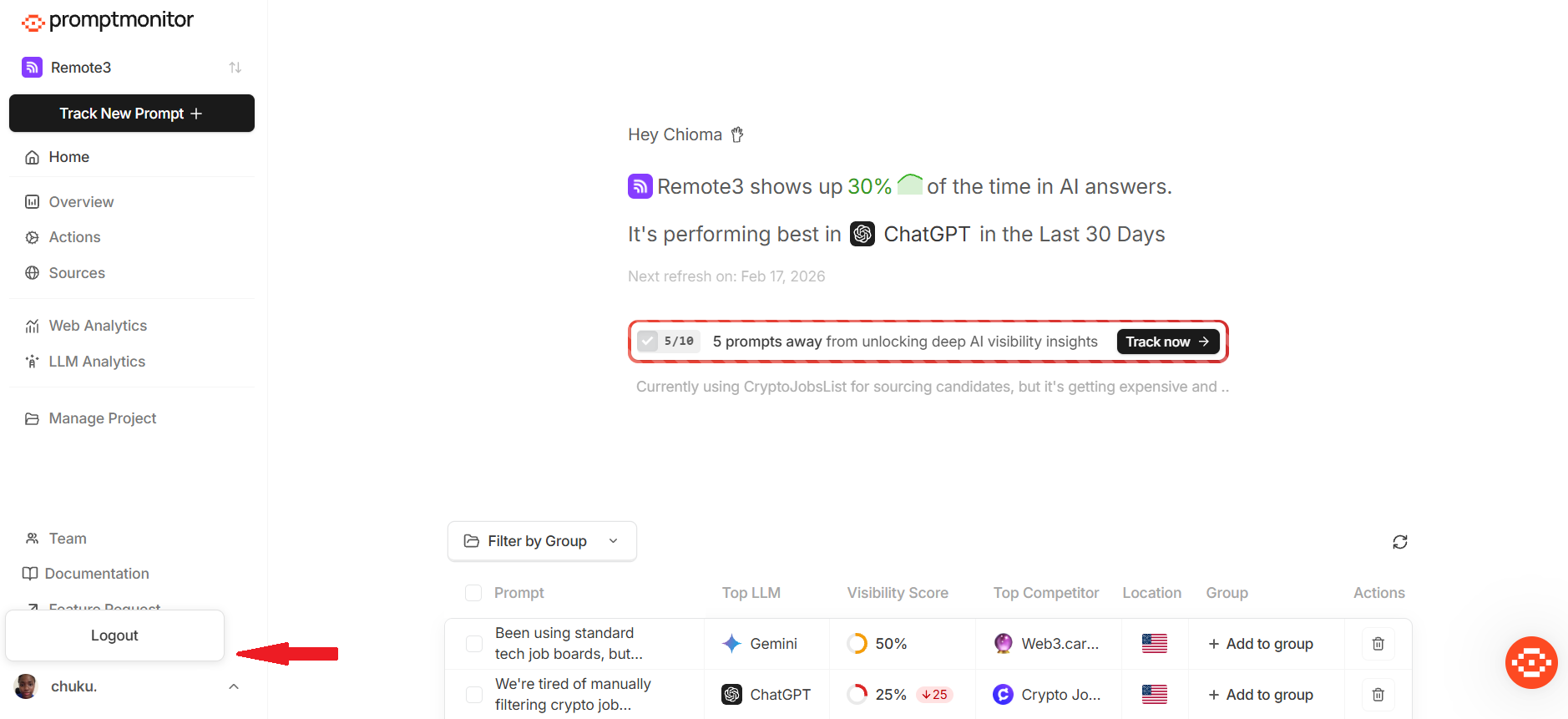Select Logout from the user menu
1568x719 pixels.
click(114, 635)
